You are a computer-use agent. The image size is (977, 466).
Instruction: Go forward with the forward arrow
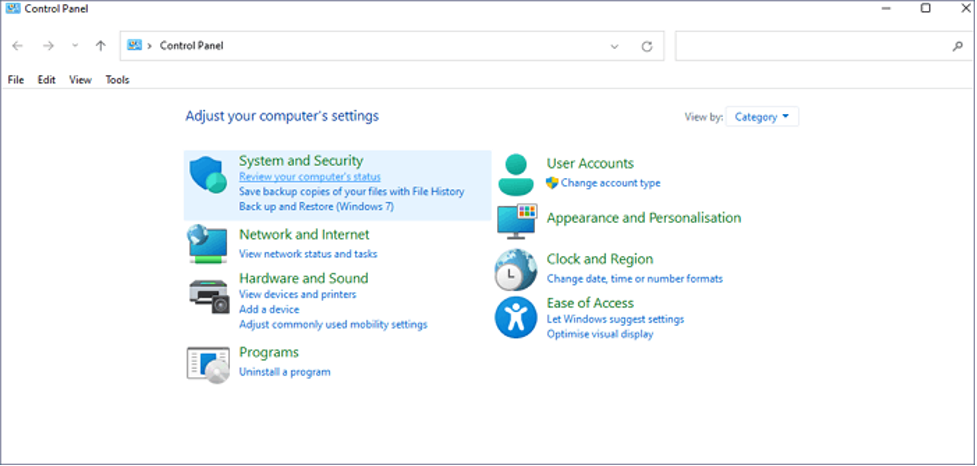[x=48, y=45]
